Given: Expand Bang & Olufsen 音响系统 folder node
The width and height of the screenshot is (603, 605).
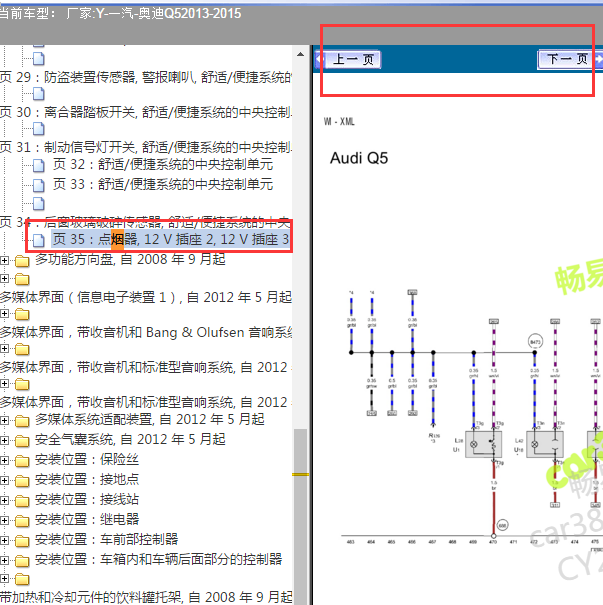Looking at the screenshot, I should (4, 313).
